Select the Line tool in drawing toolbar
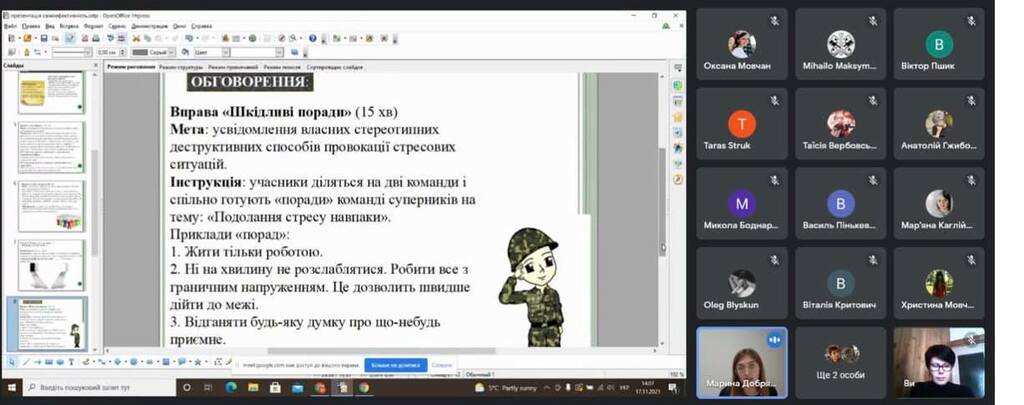The height and width of the screenshot is (405, 1024). point(27,361)
